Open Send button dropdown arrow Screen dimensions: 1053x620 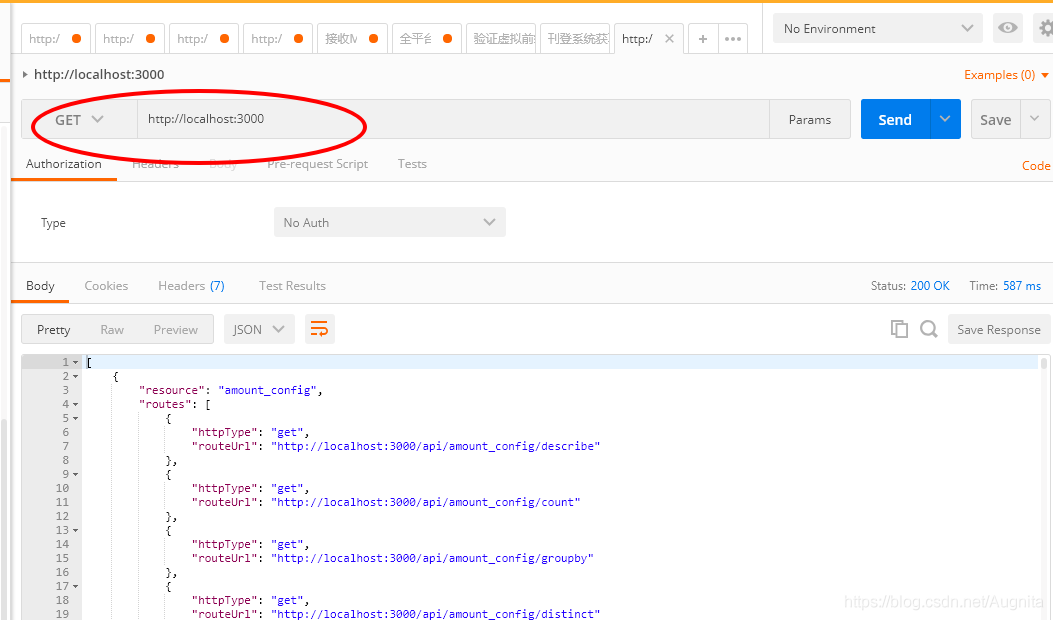tap(945, 119)
